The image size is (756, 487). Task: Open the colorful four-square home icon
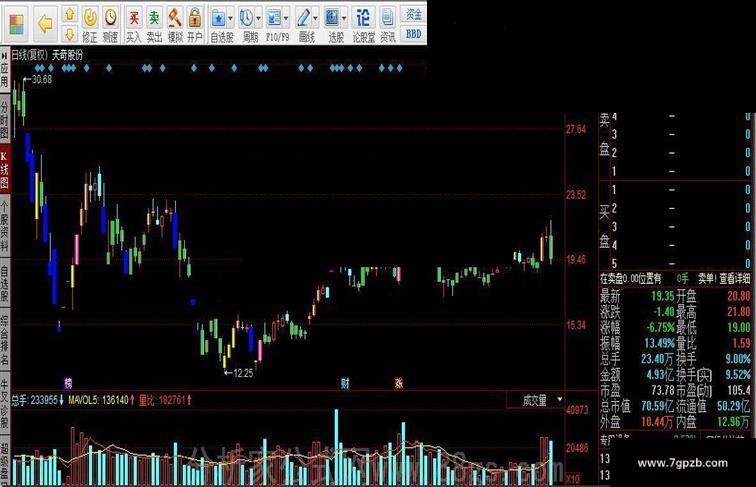click(x=16, y=25)
